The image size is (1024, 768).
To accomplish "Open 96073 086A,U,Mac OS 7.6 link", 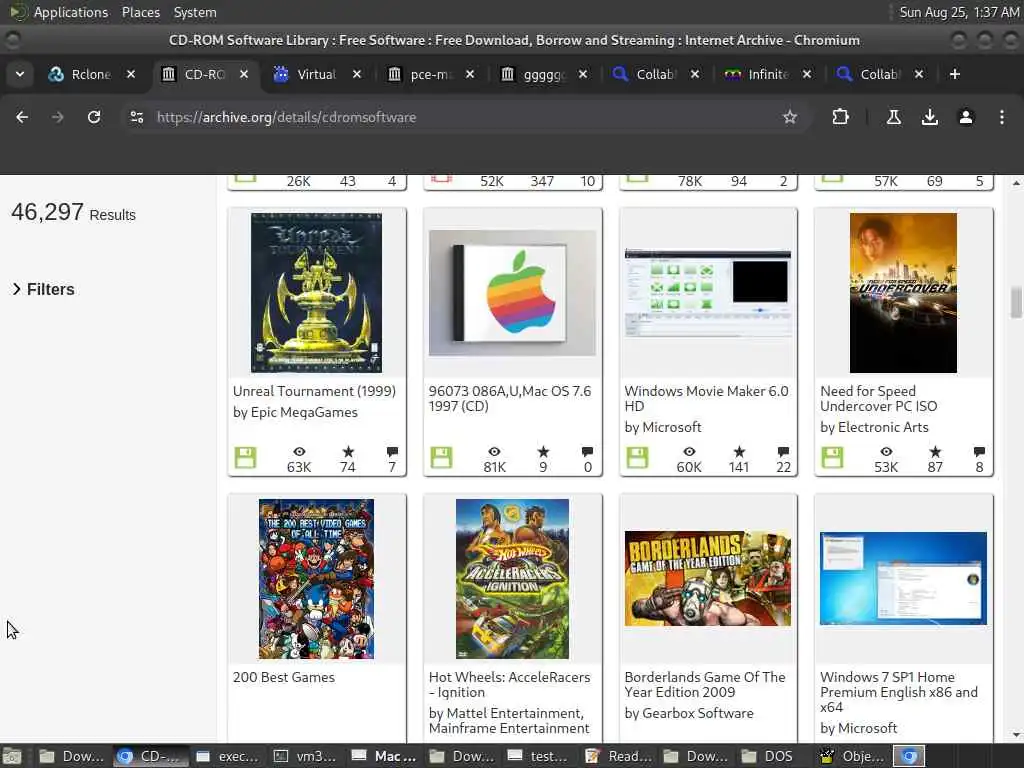I will point(509,398).
